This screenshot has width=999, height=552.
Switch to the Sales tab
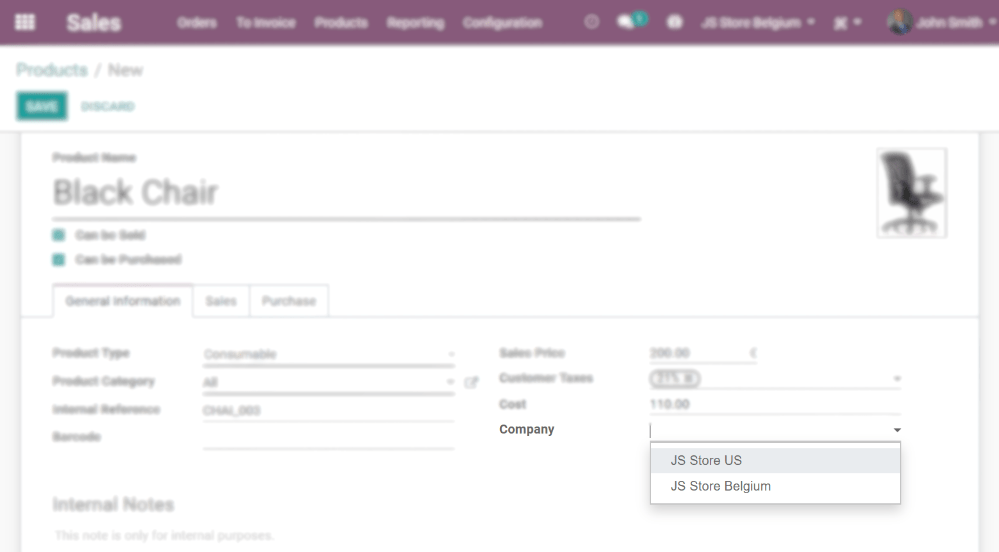(x=221, y=301)
